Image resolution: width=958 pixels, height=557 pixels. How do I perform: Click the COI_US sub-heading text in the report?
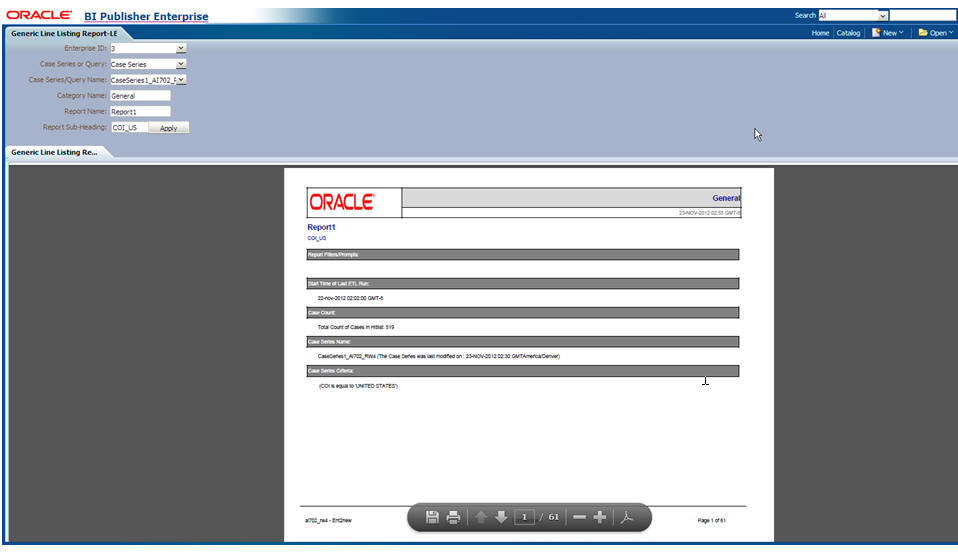click(x=316, y=238)
